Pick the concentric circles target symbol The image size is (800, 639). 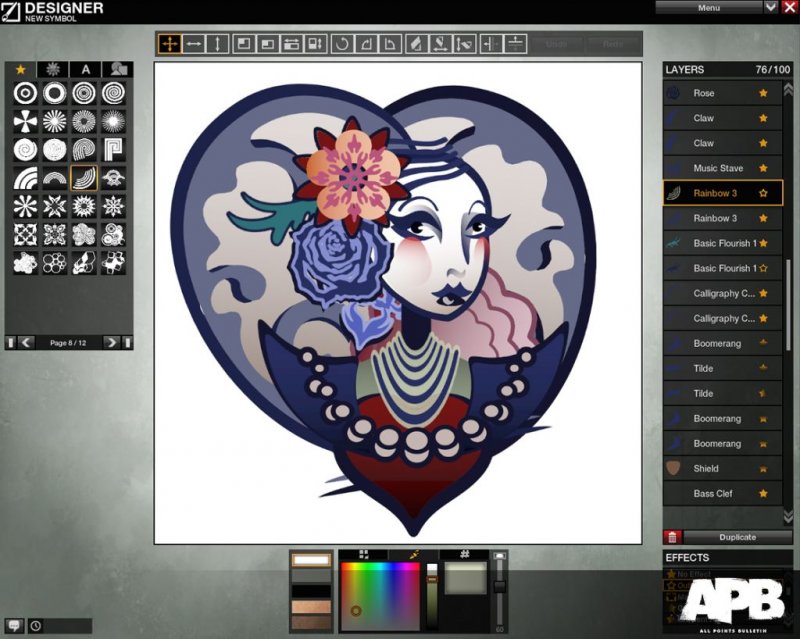pyautogui.click(x=26, y=93)
